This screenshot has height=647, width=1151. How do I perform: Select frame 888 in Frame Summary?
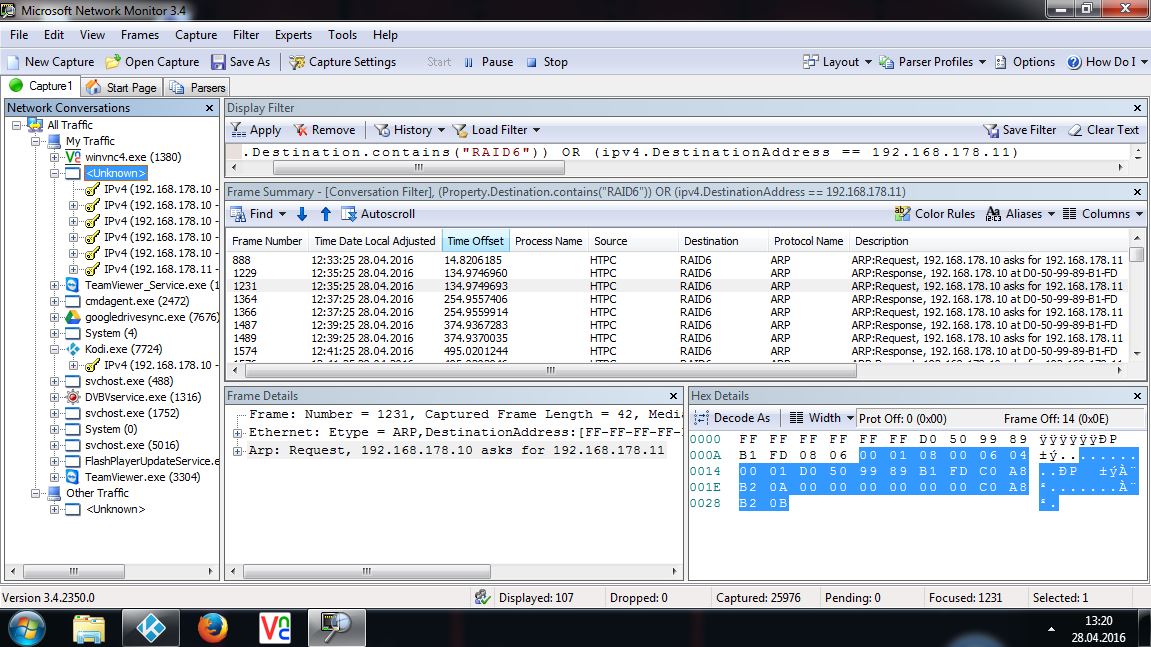click(678, 260)
